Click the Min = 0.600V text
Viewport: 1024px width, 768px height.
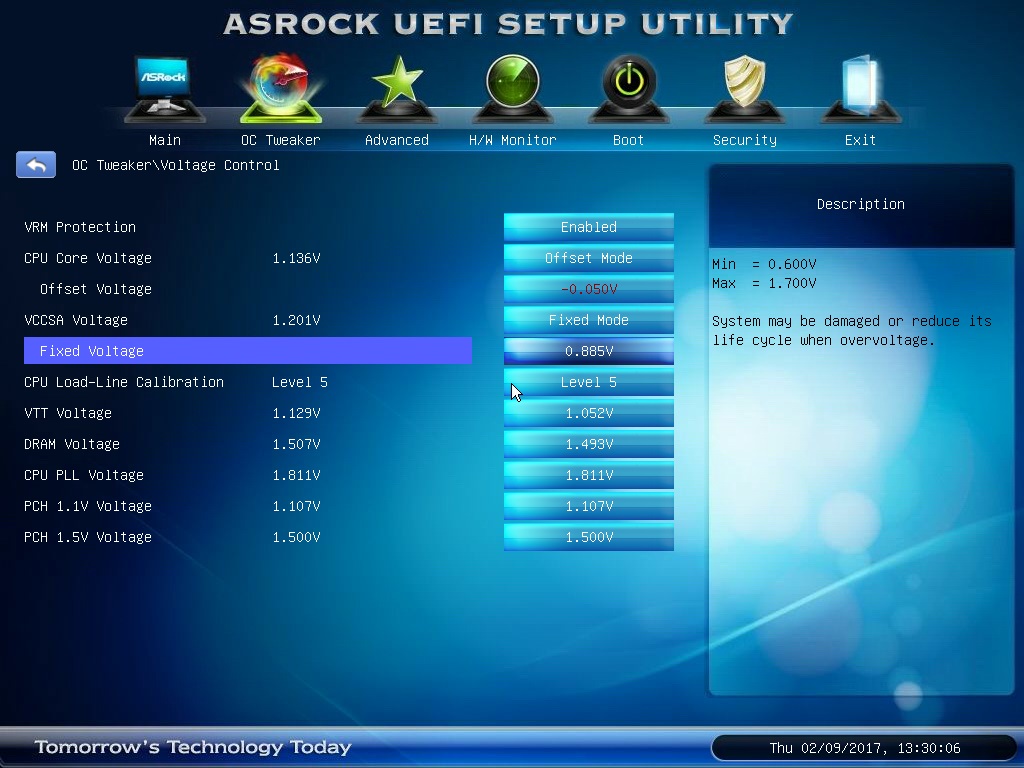coord(764,264)
